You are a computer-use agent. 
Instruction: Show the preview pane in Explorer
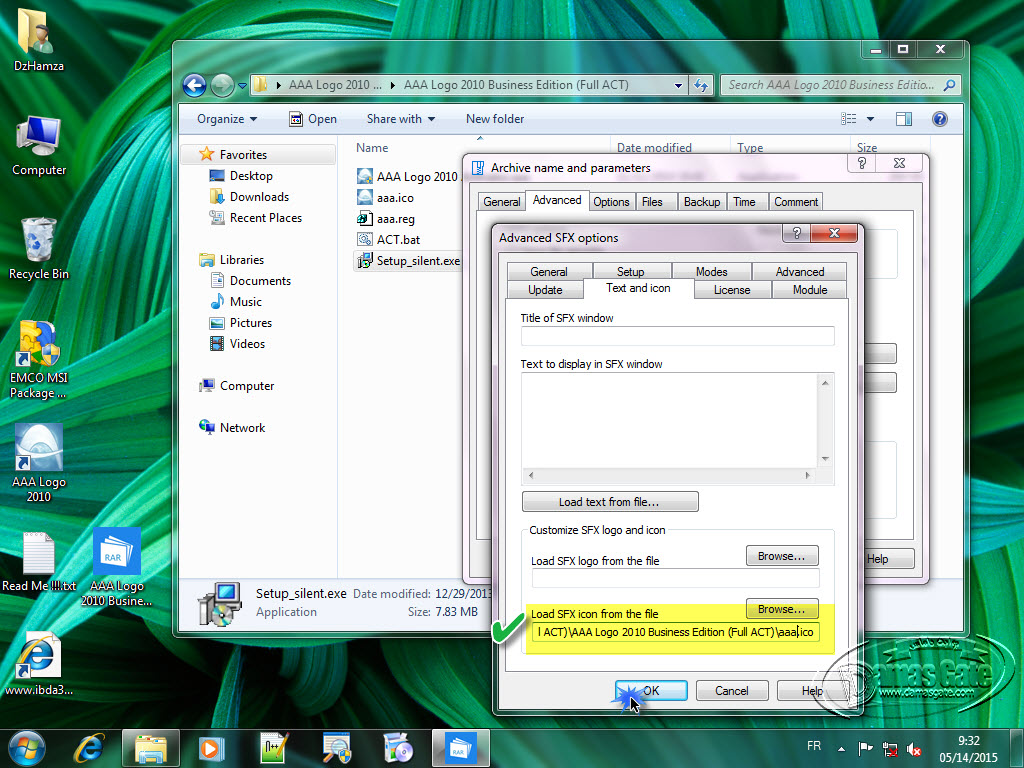click(904, 119)
